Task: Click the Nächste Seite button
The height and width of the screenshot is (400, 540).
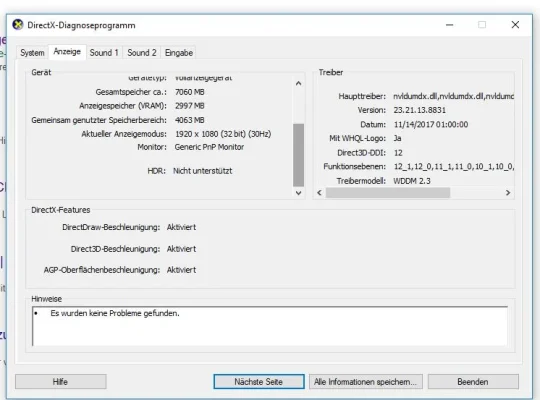Action: (259, 382)
